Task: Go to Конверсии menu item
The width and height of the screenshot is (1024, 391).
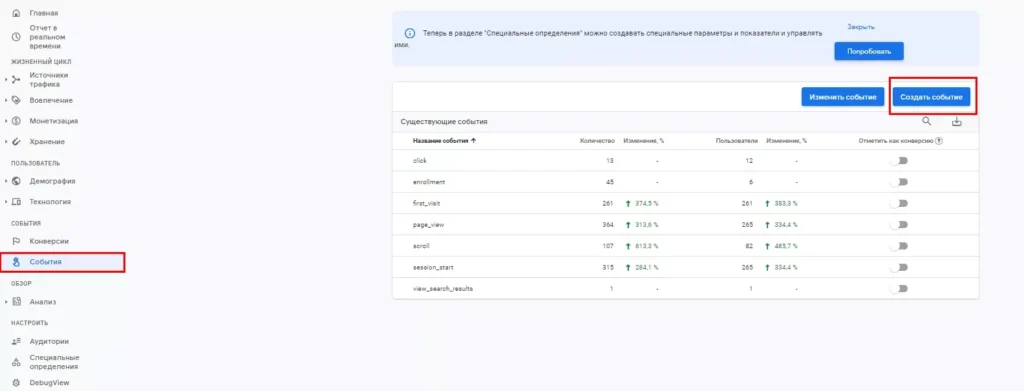Action: [x=49, y=241]
